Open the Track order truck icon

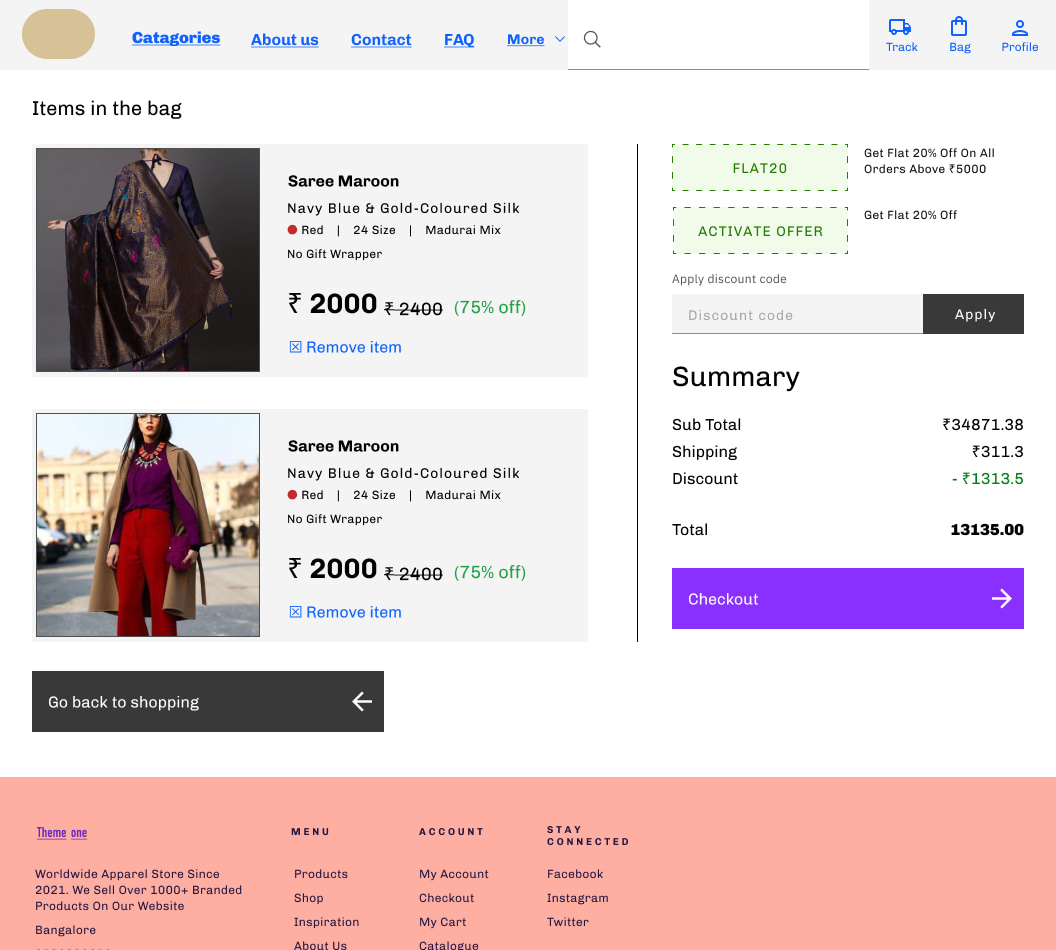[x=900, y=27]
